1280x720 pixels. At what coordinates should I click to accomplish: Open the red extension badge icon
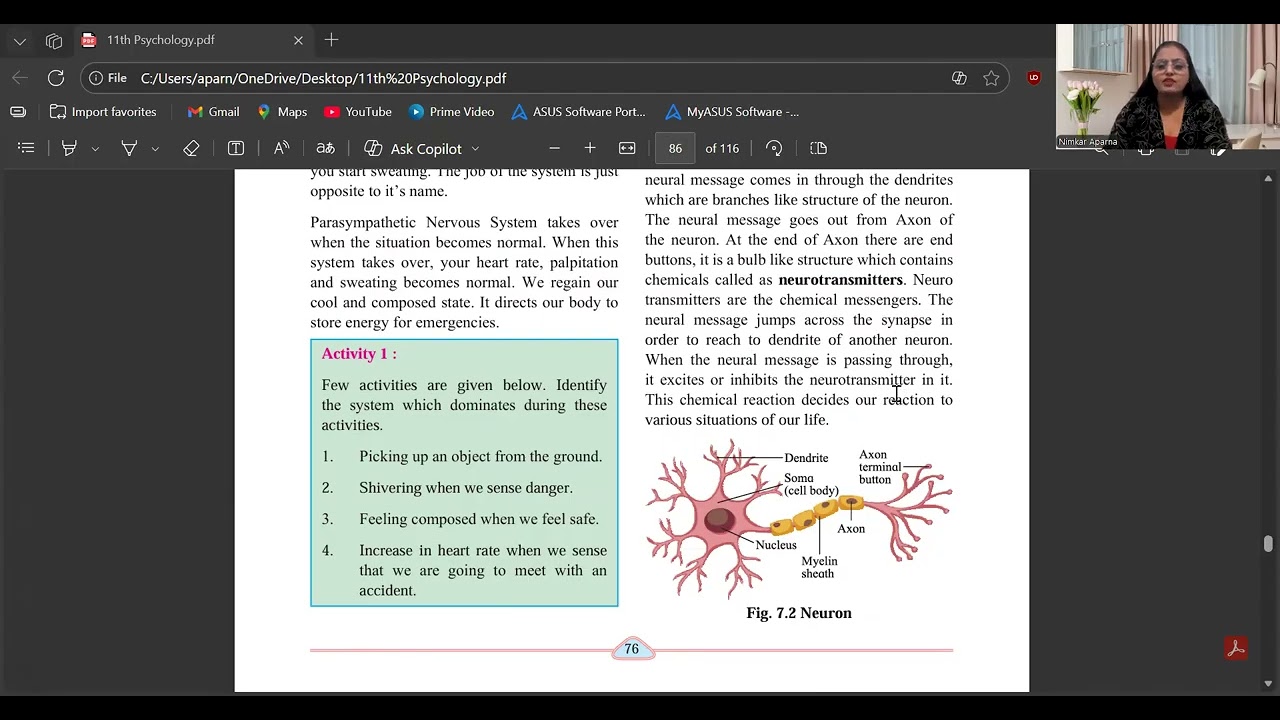coord(1034,78)
